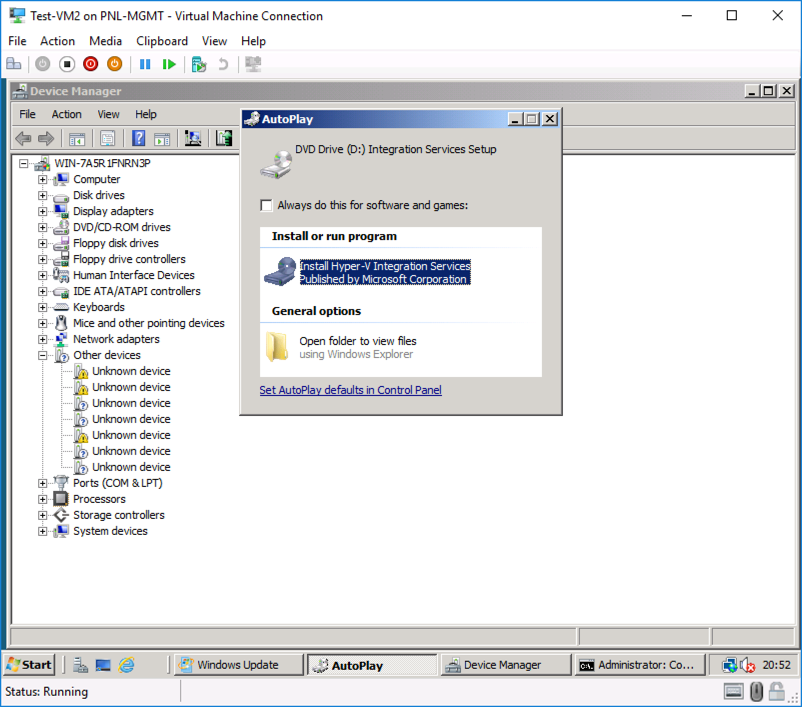Check 'Always do this for software and games'
The image size is (802, 707).
pyautogui.click(x=266, y=205)
